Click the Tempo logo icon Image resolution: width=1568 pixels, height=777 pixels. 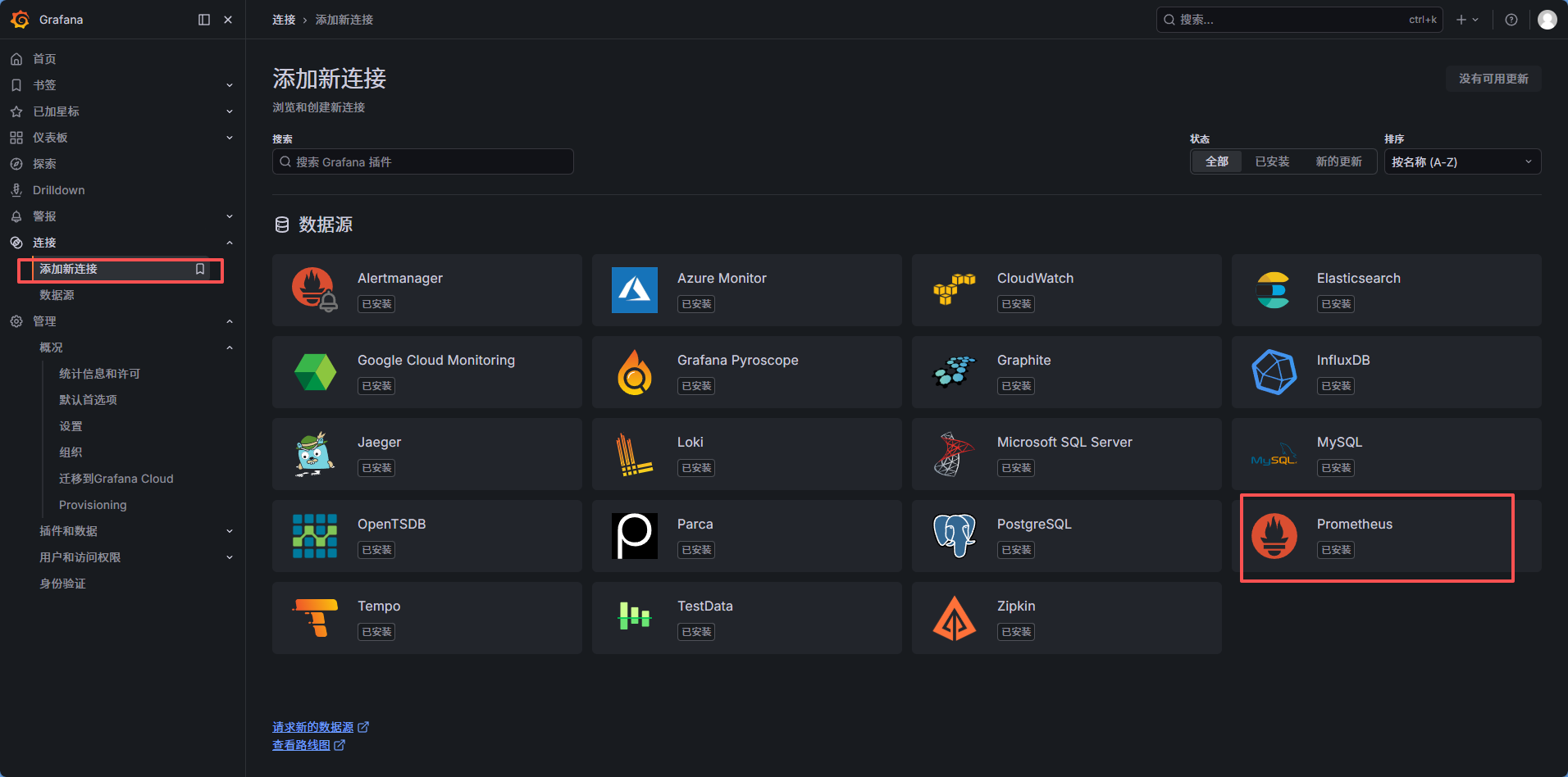point(315,618)
